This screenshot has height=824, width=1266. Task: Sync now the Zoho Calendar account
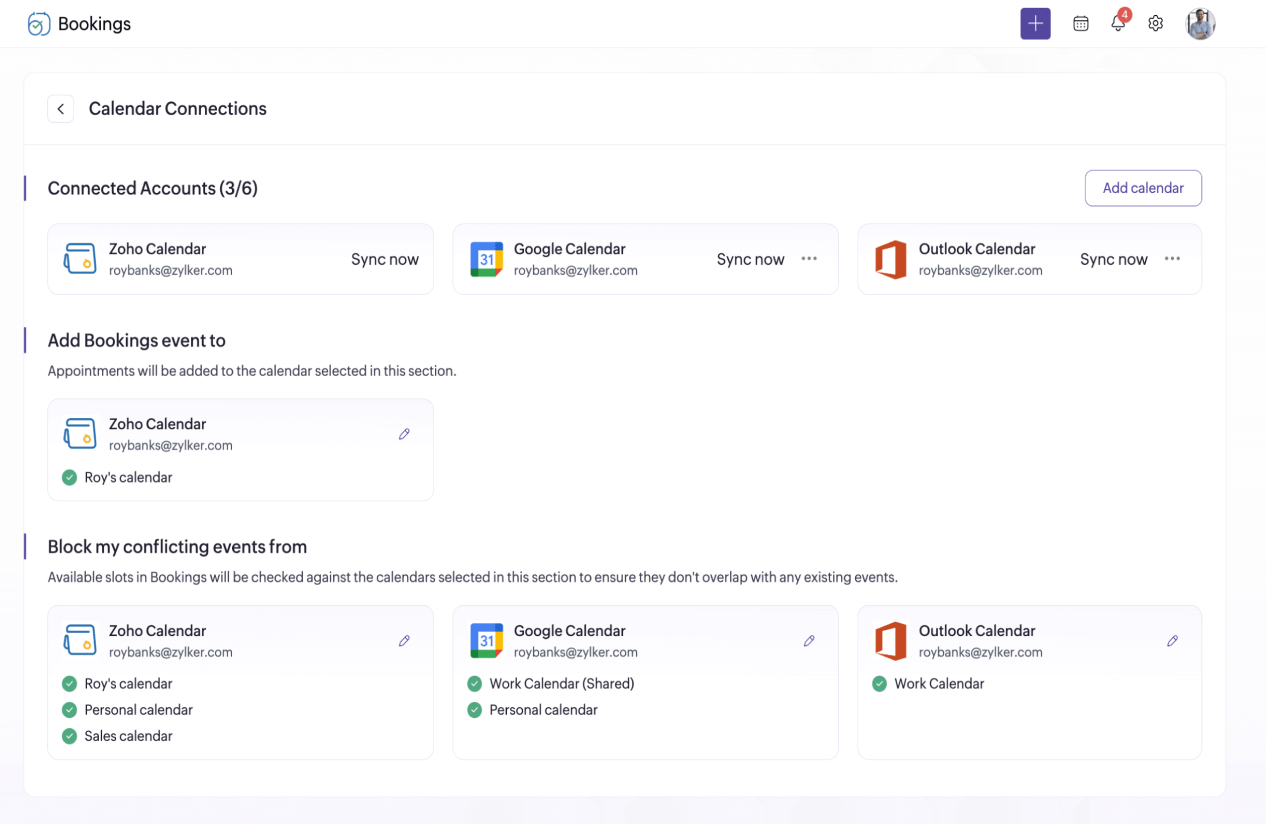pyautogui.click(x=384, y=259)
